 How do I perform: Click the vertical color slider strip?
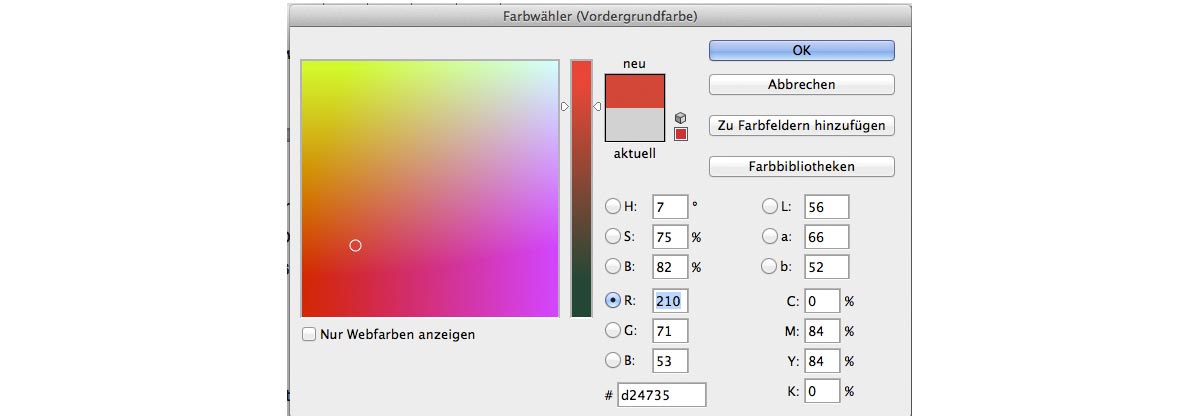click(581, 190)
